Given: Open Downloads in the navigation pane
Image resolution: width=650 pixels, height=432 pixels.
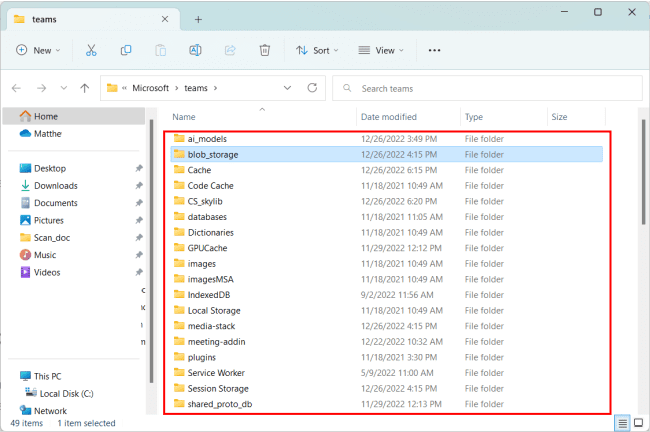Looking at the screenshot, I should pos(55,185).
